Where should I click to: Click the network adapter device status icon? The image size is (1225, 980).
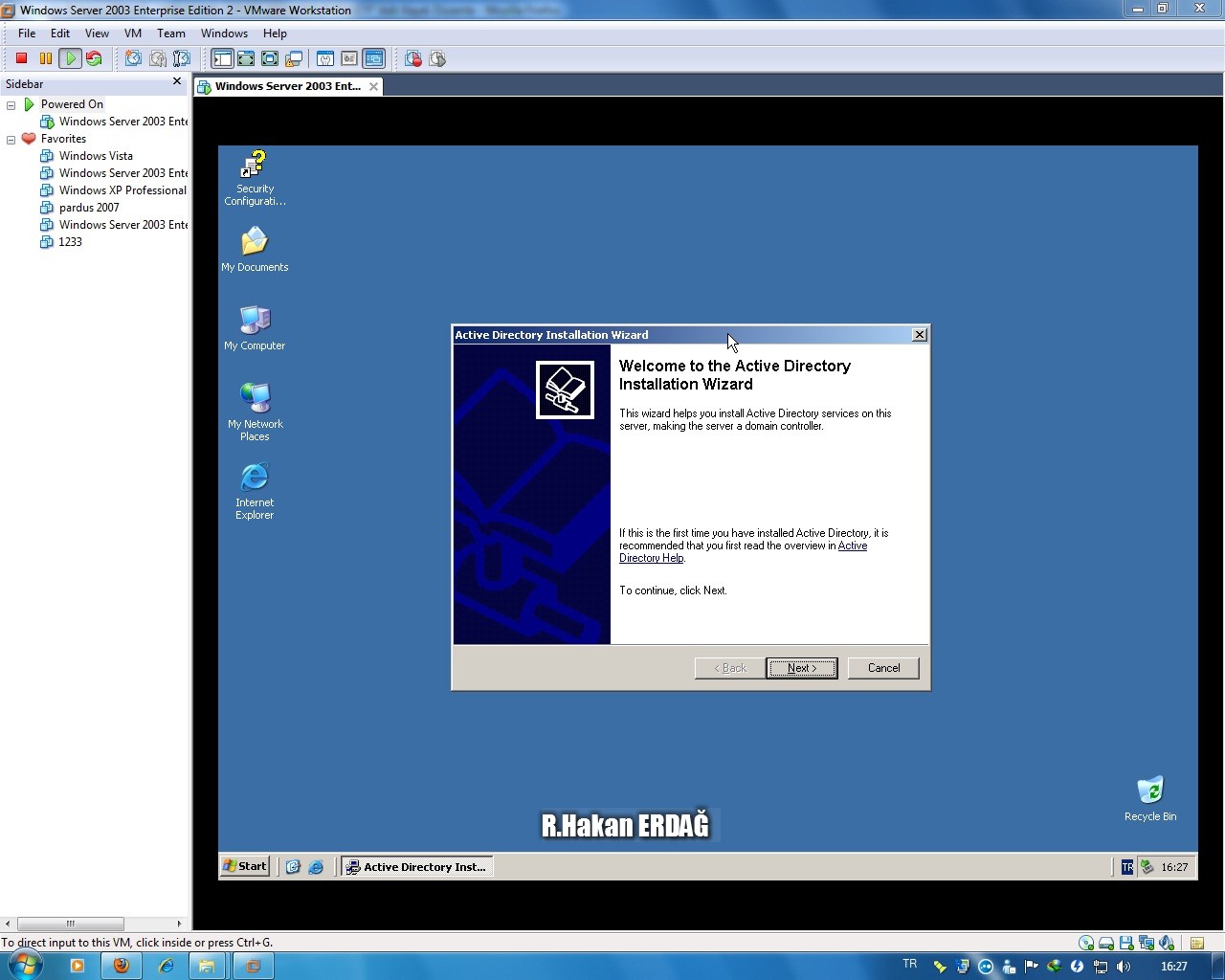[1146, 943]
